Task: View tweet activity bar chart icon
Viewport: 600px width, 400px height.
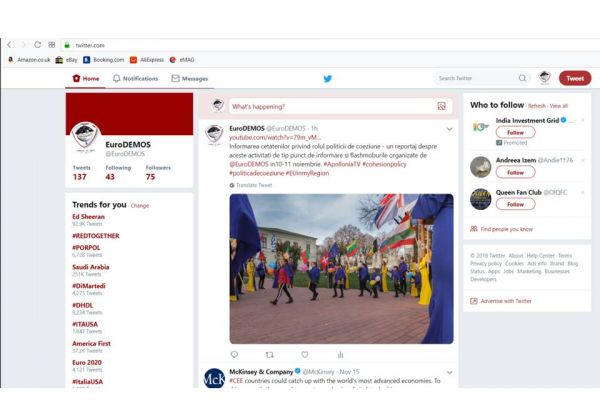Action: click(x=340, y=355)
